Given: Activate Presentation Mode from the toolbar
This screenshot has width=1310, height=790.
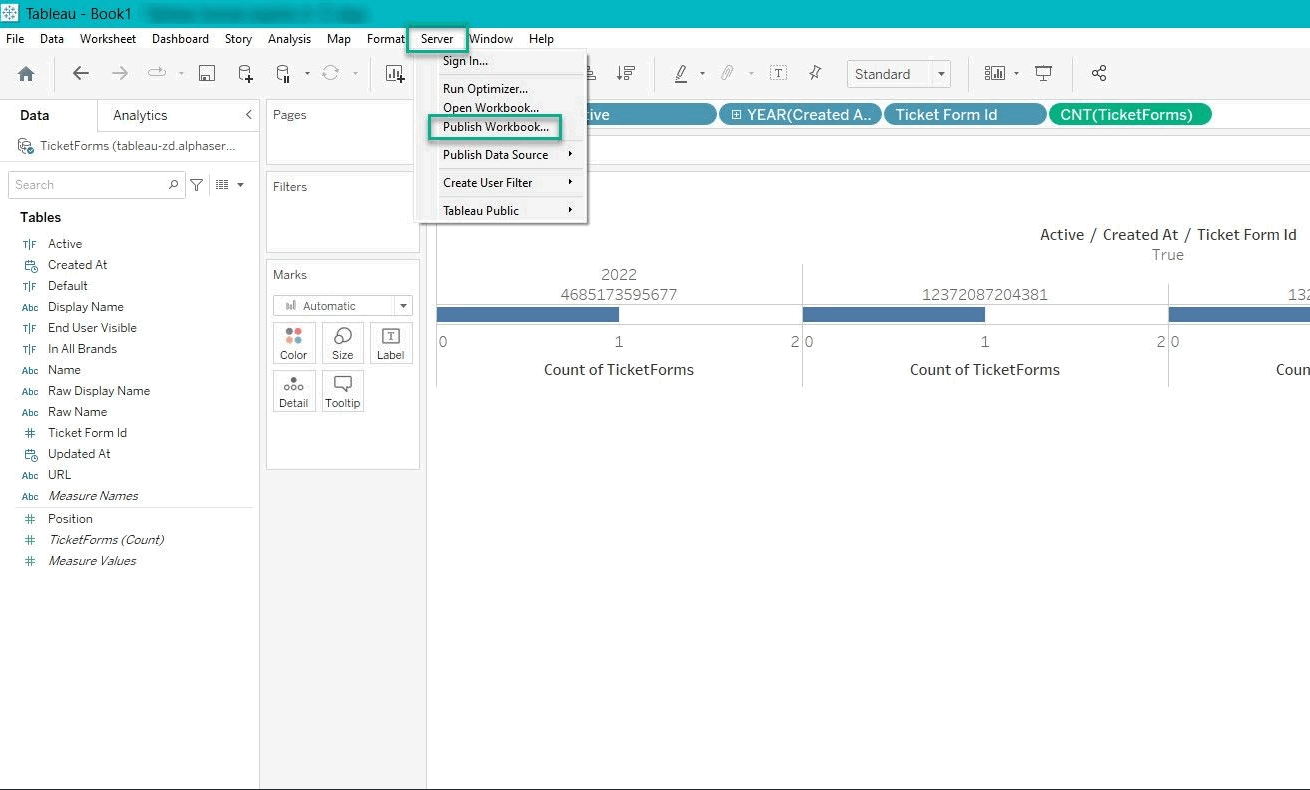Looking at the screenshot, I should point(1044,73).
